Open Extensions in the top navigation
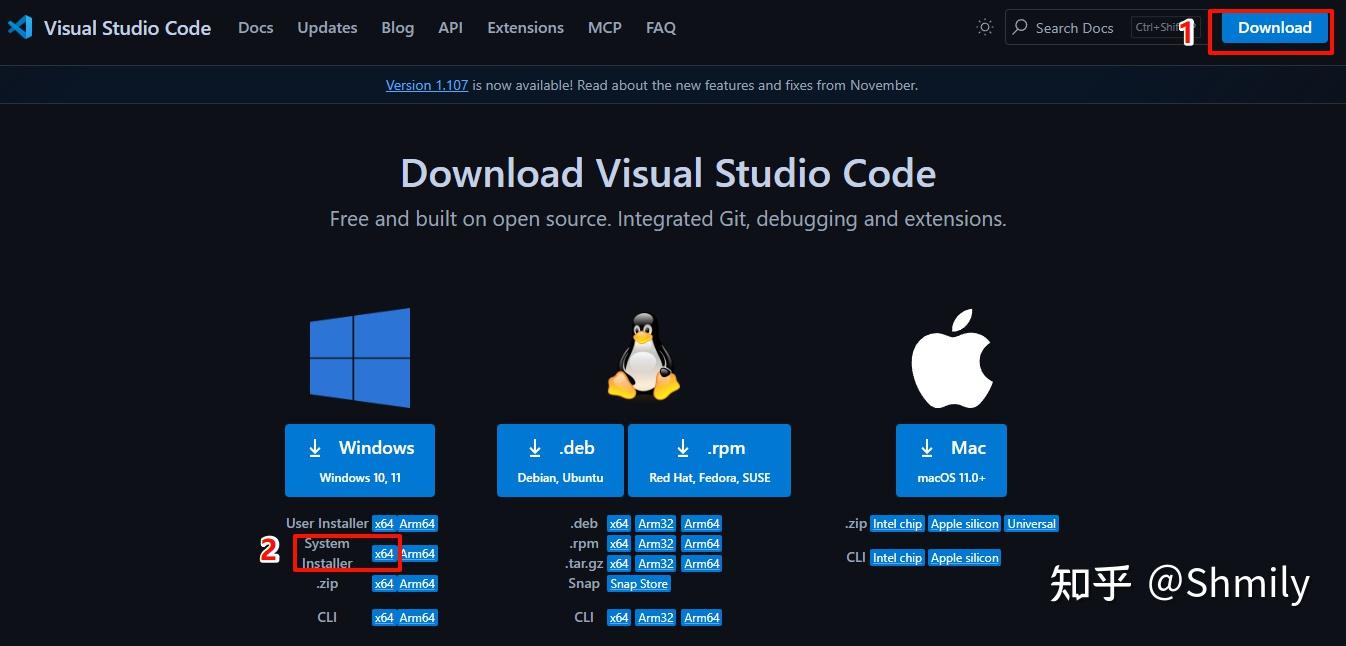 (x=526, y=28)
